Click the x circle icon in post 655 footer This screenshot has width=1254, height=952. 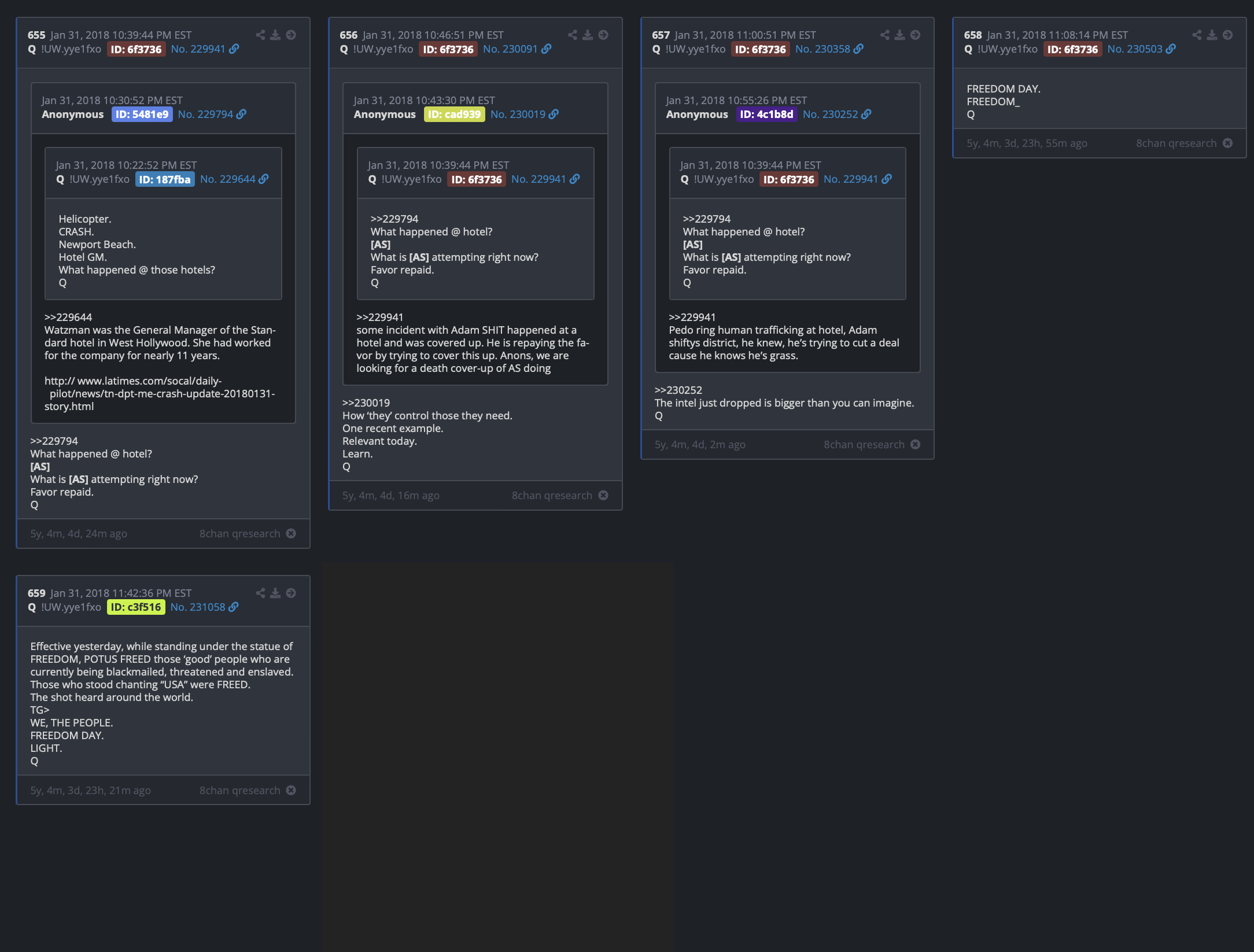coord(291,533)
